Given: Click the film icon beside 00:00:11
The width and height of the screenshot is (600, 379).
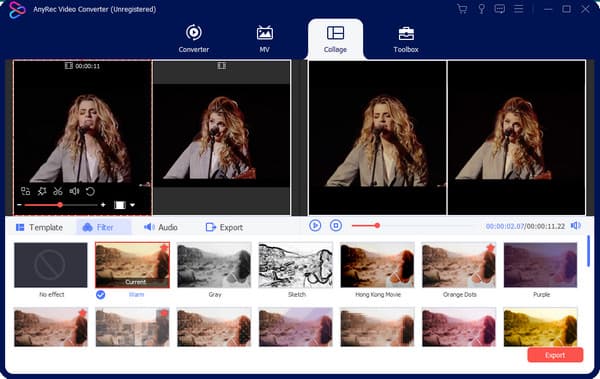Looking at the screenshot, I should tap(68, 66).
